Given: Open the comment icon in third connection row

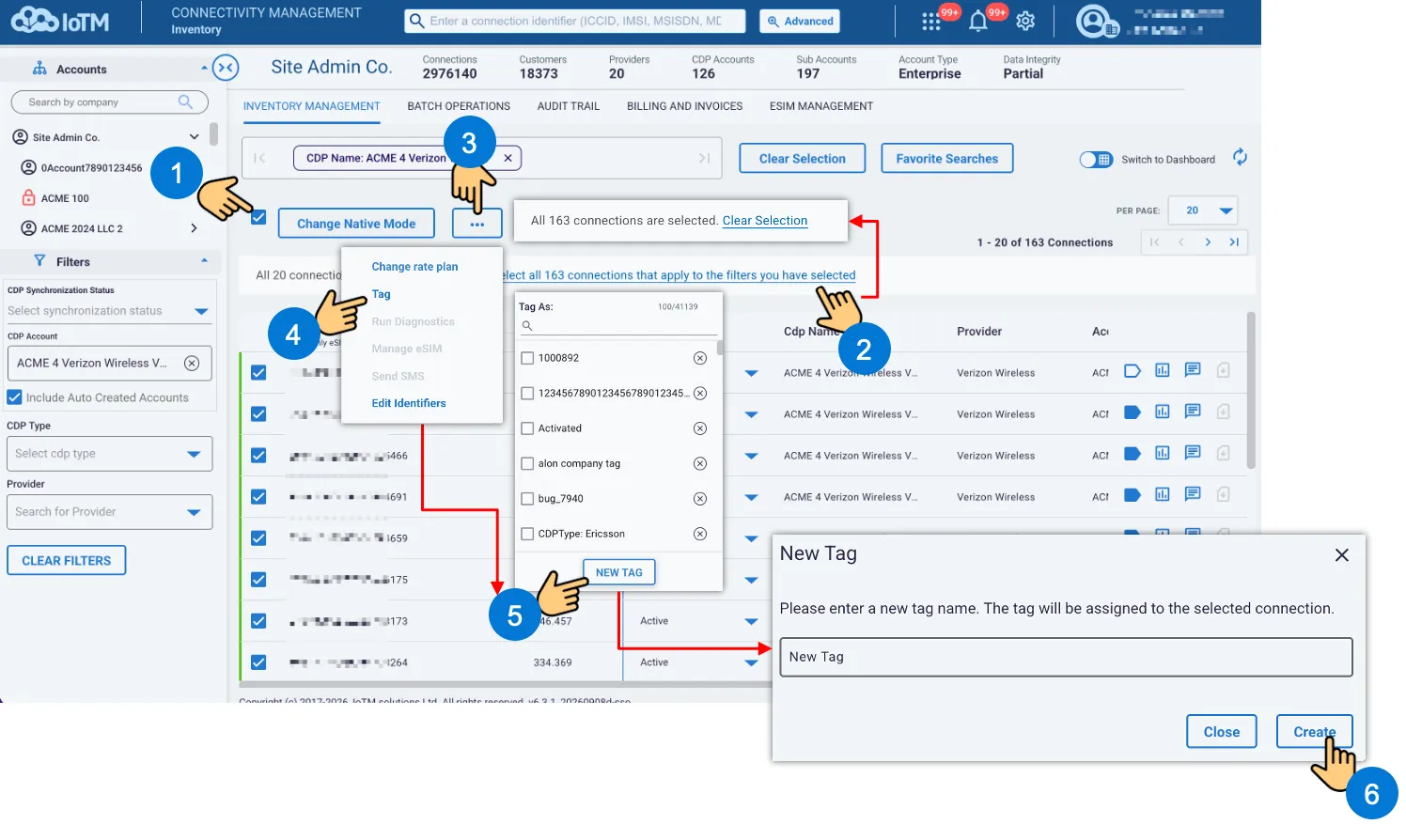Looking at the screenshot, I should pos(1193,453).
